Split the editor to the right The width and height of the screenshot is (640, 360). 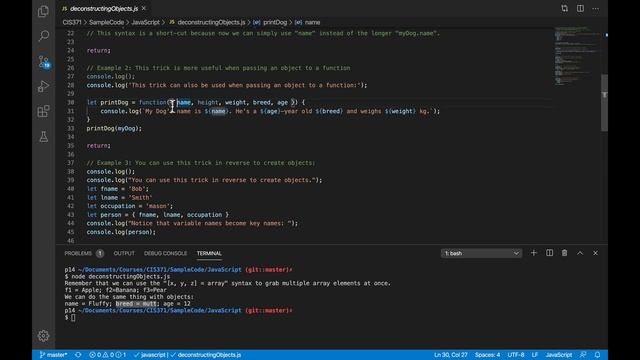click(580, 9)
